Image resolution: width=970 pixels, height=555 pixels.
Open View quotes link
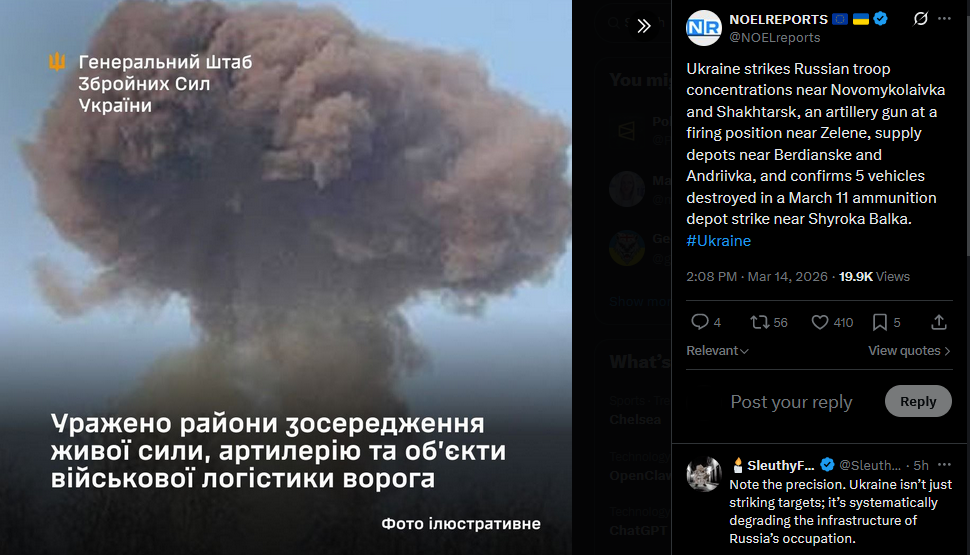click(909, 351)
